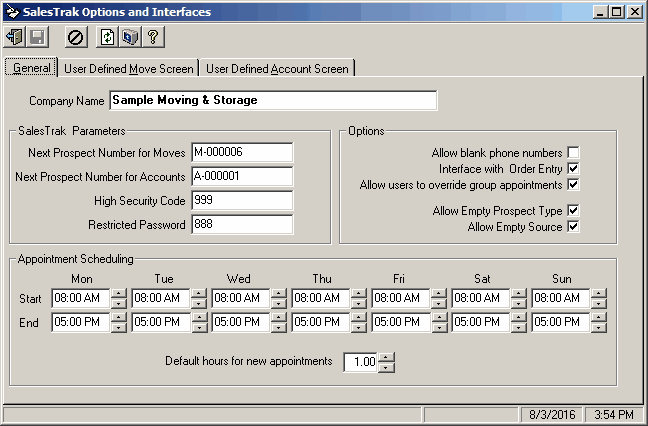Decrease Friday start time with down arrow

(439, 304)
